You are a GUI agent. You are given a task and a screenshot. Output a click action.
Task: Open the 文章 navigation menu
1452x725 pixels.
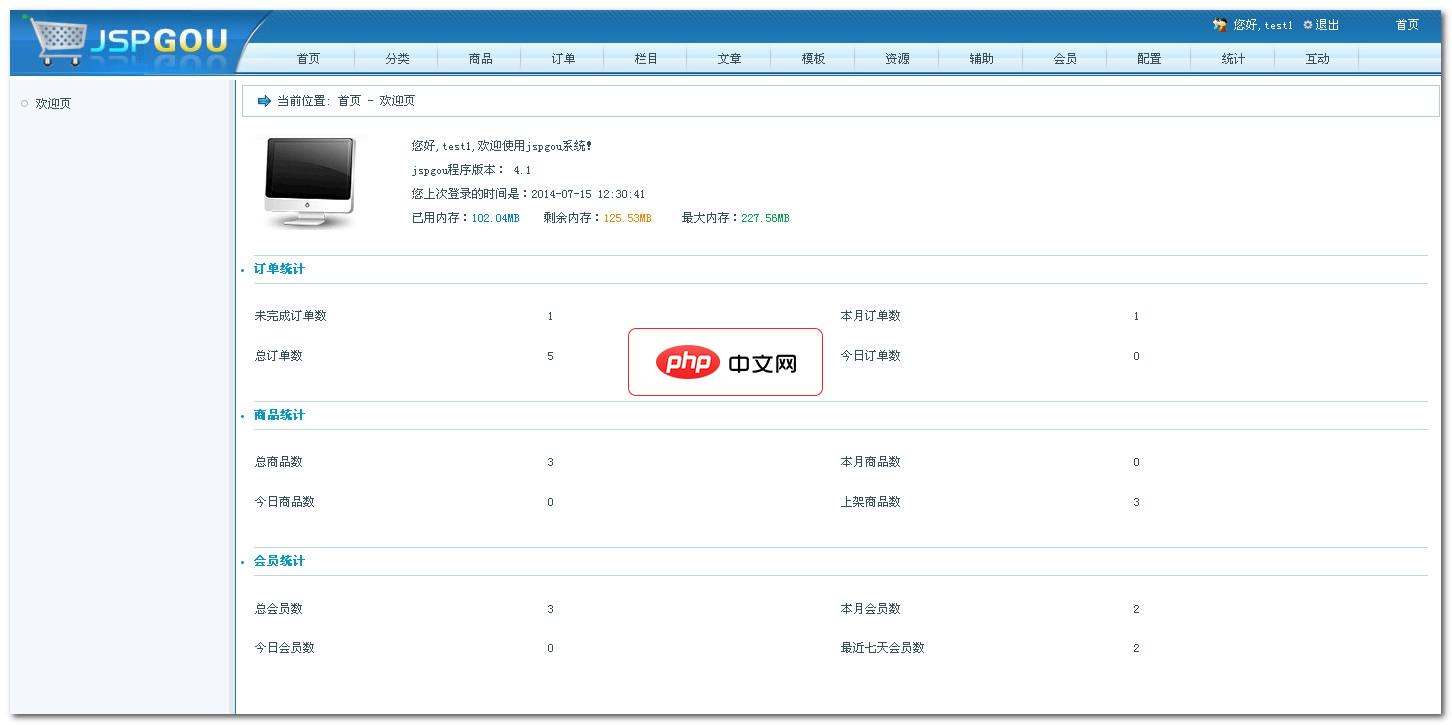click(x=729, y=58)
